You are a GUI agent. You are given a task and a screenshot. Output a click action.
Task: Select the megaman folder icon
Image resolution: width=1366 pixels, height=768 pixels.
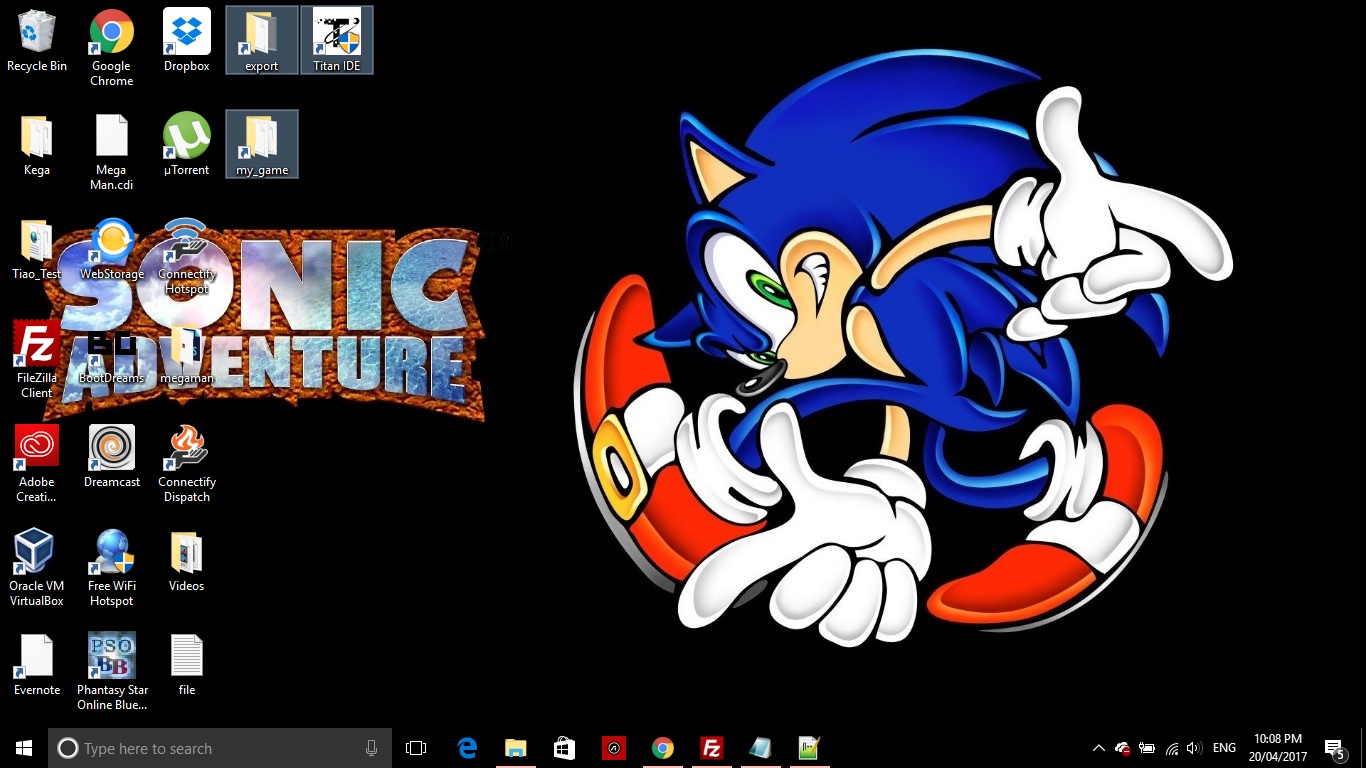point(187,352)
